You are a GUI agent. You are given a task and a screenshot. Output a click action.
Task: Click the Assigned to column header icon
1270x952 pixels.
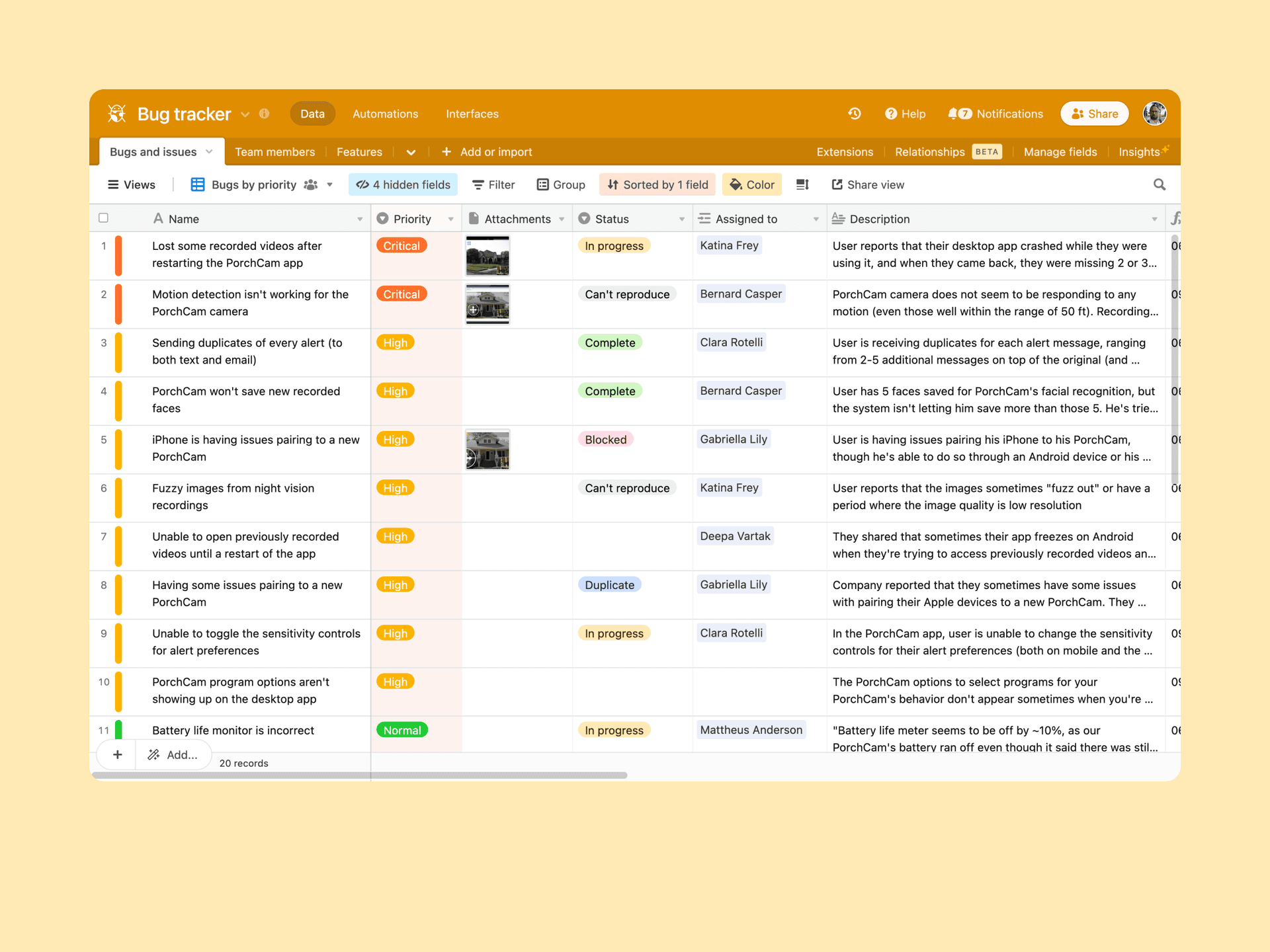point(704,218)
